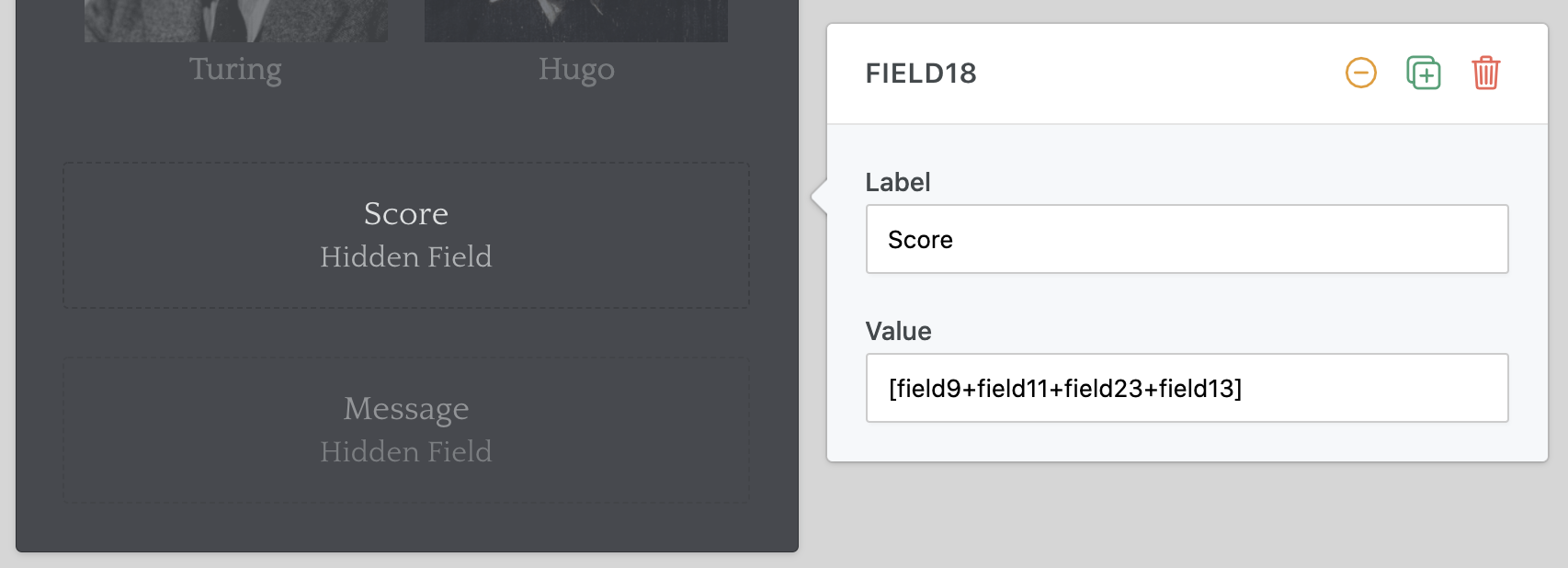The width and height of the screenshot is (1568, 568).
Task: Click the photo thumbnail above Turing
Action: pos(236,20)
